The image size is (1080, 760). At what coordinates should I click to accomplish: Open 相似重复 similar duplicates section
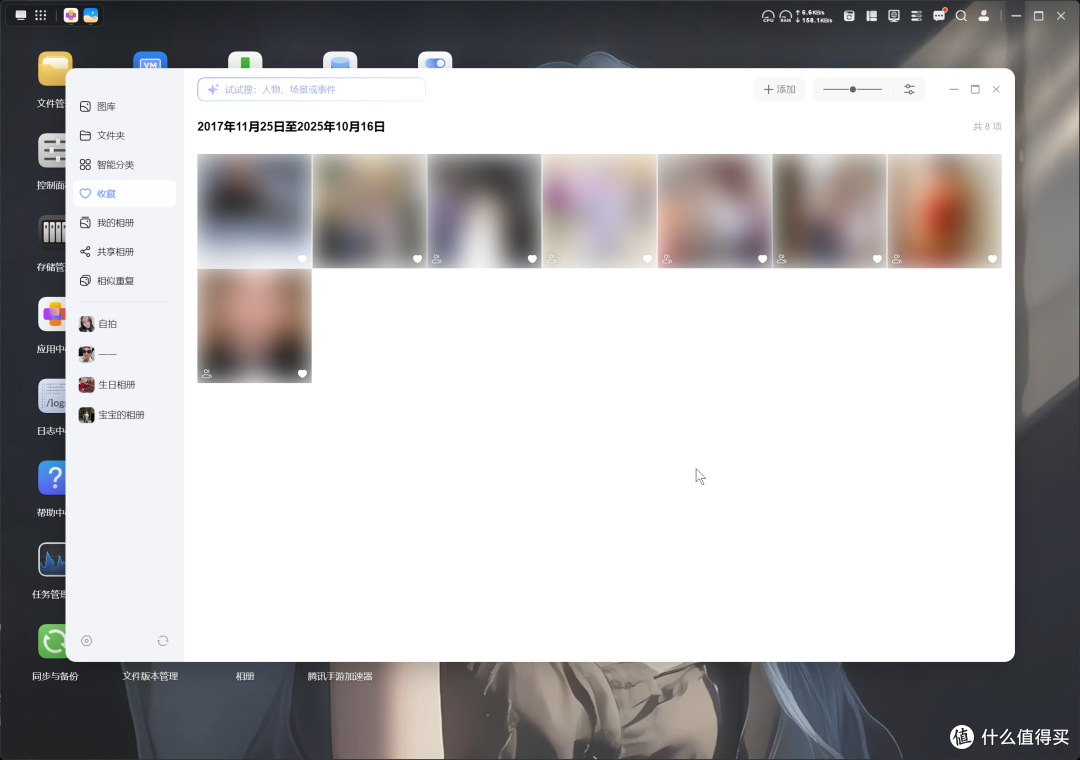point(124,280)
